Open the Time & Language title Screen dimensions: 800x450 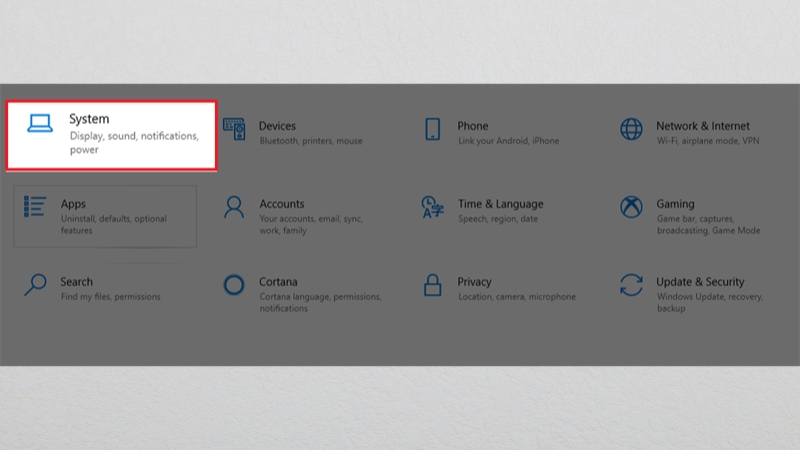click(501, 204)
